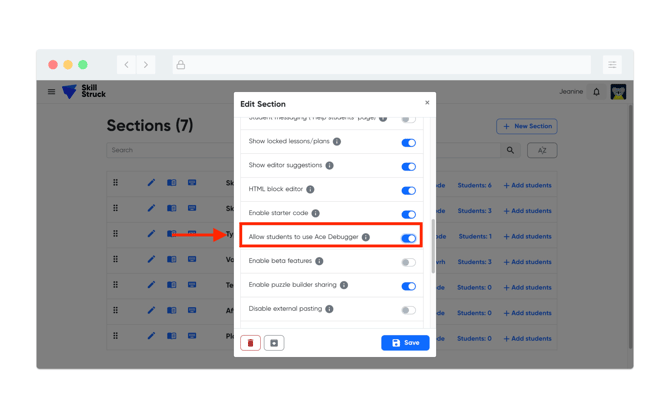The height and width of the screenshot is (418, 670).
Task: Click the search magnifier icon
Action: coord(510,150)
